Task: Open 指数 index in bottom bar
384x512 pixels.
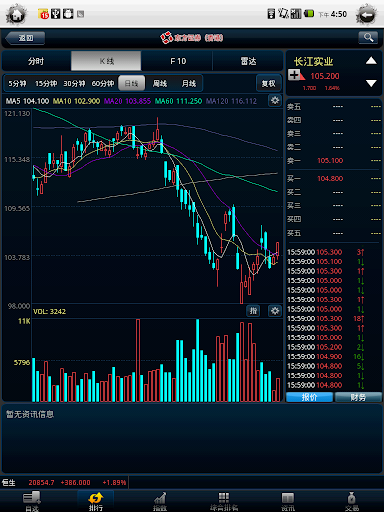Action: tap(160, 501)
